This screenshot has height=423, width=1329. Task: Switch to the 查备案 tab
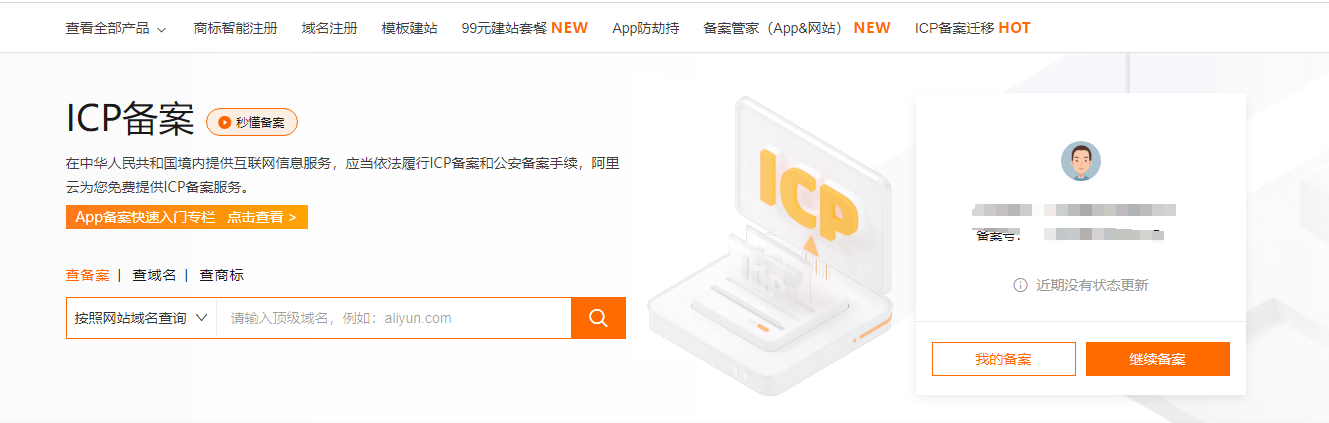[x=88, y=275]
